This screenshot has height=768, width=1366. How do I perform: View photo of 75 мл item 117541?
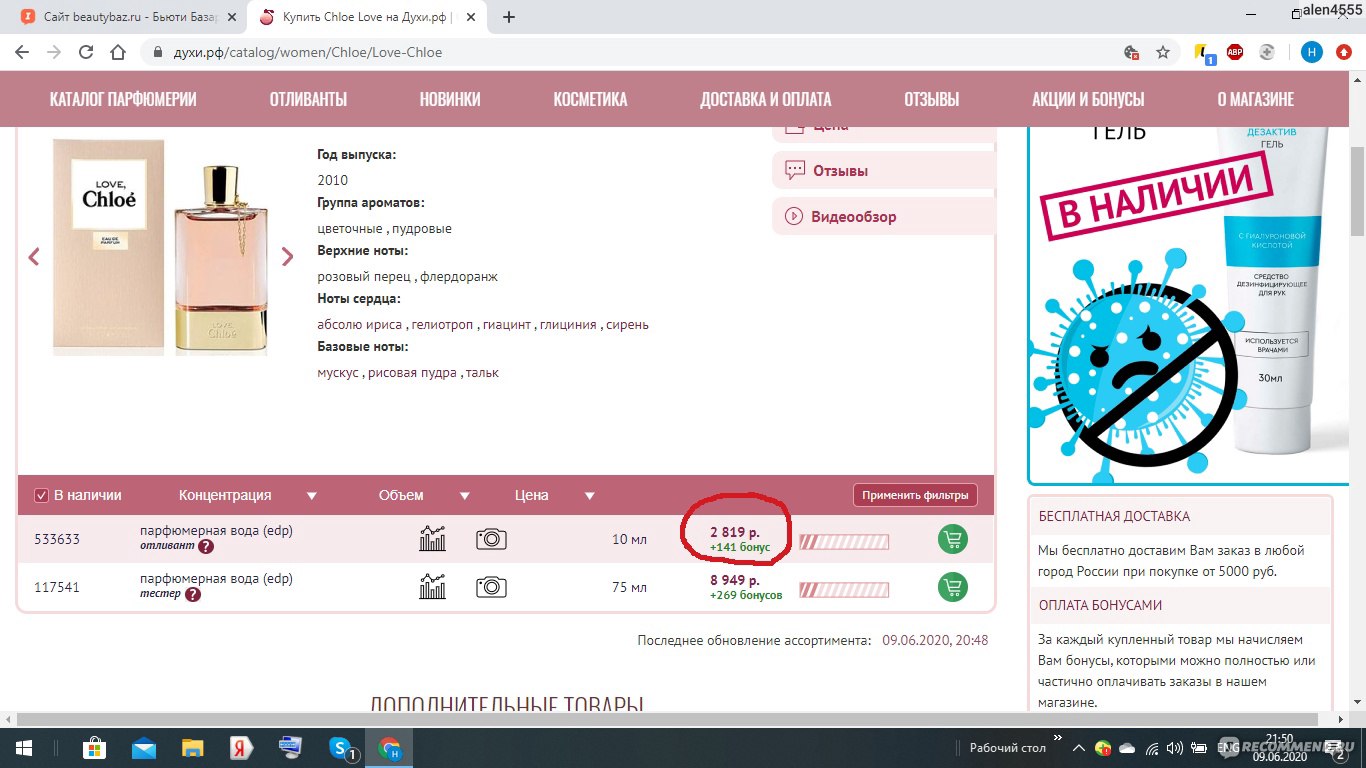click(491, 587)
